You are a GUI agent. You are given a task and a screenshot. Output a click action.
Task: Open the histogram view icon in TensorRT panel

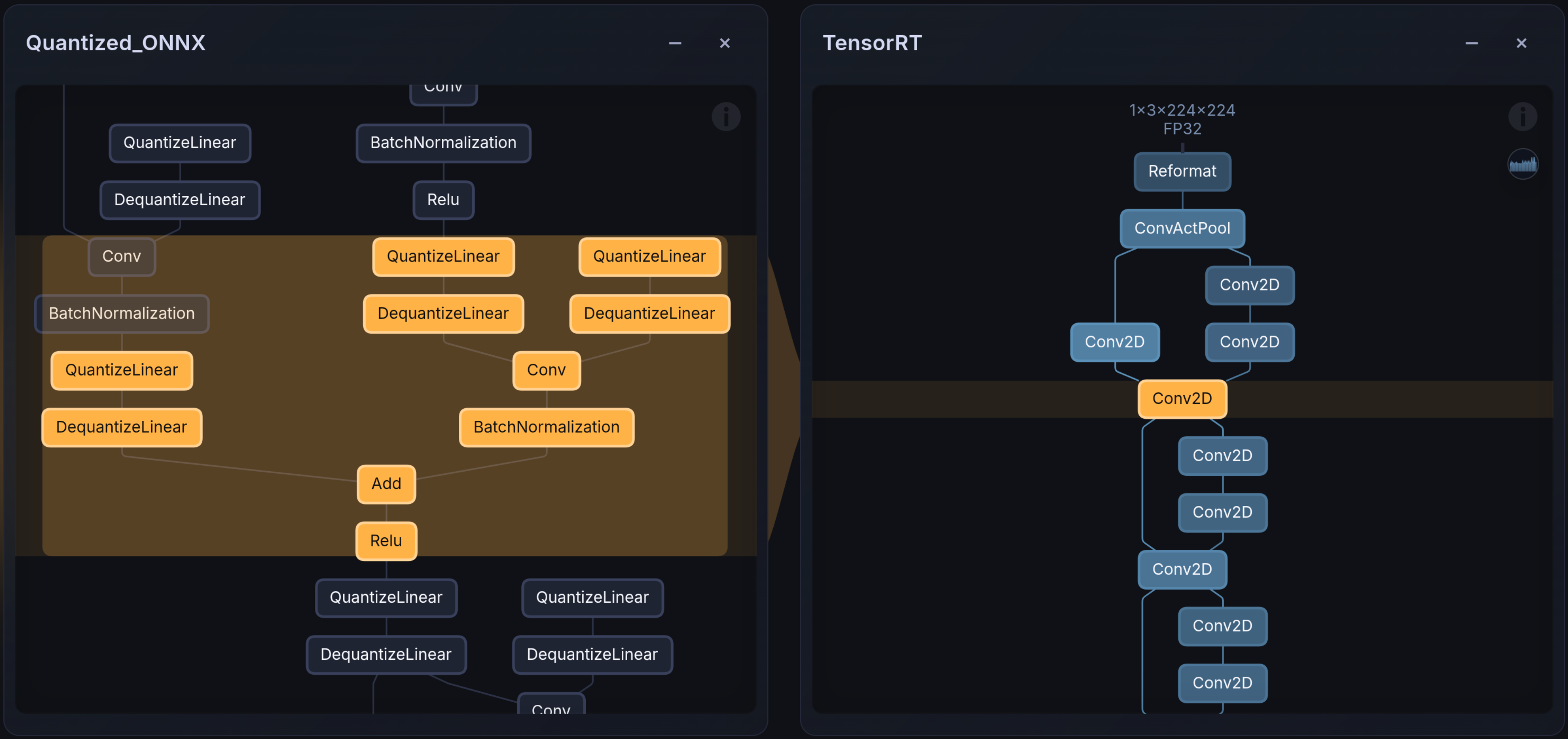[x=1522, y=164]
